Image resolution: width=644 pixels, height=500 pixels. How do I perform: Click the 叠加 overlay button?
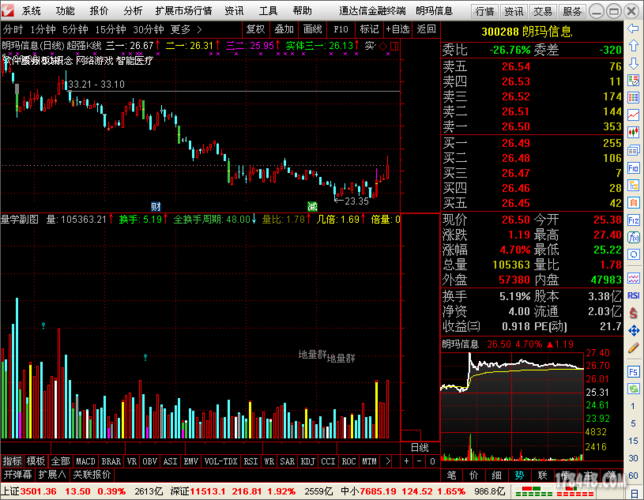point(284,29)
